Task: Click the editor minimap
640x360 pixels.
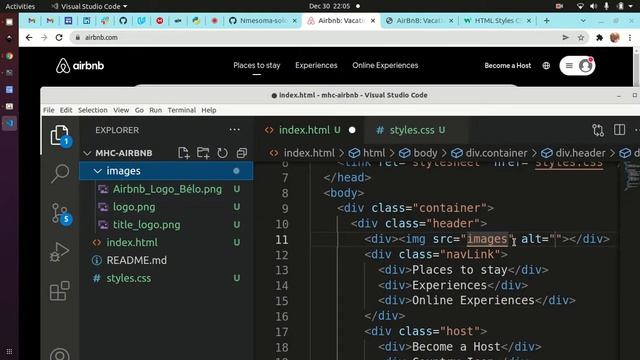Action: point(632,177)
